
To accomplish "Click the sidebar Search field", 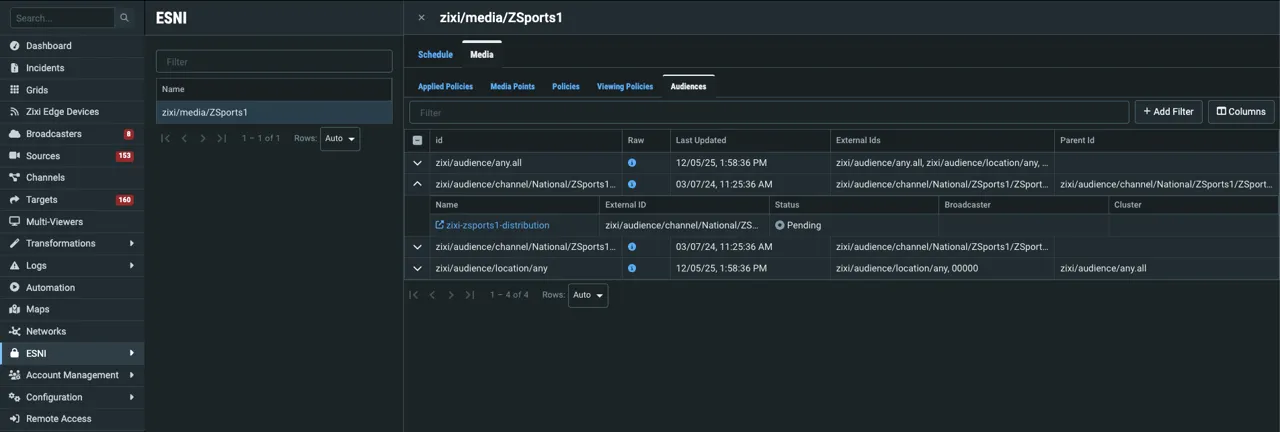I will click(x=62, y=18).
